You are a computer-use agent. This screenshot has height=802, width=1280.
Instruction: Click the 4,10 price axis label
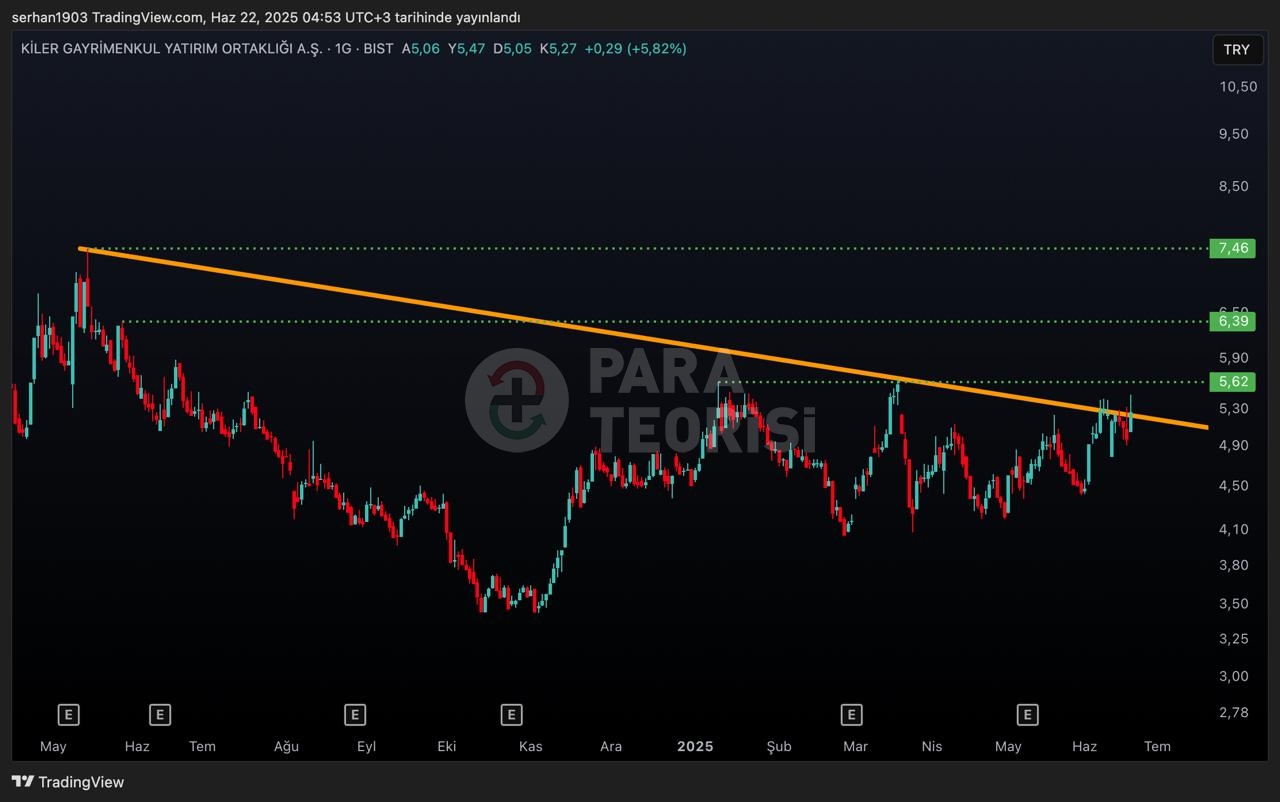(x=1235, y=529)
